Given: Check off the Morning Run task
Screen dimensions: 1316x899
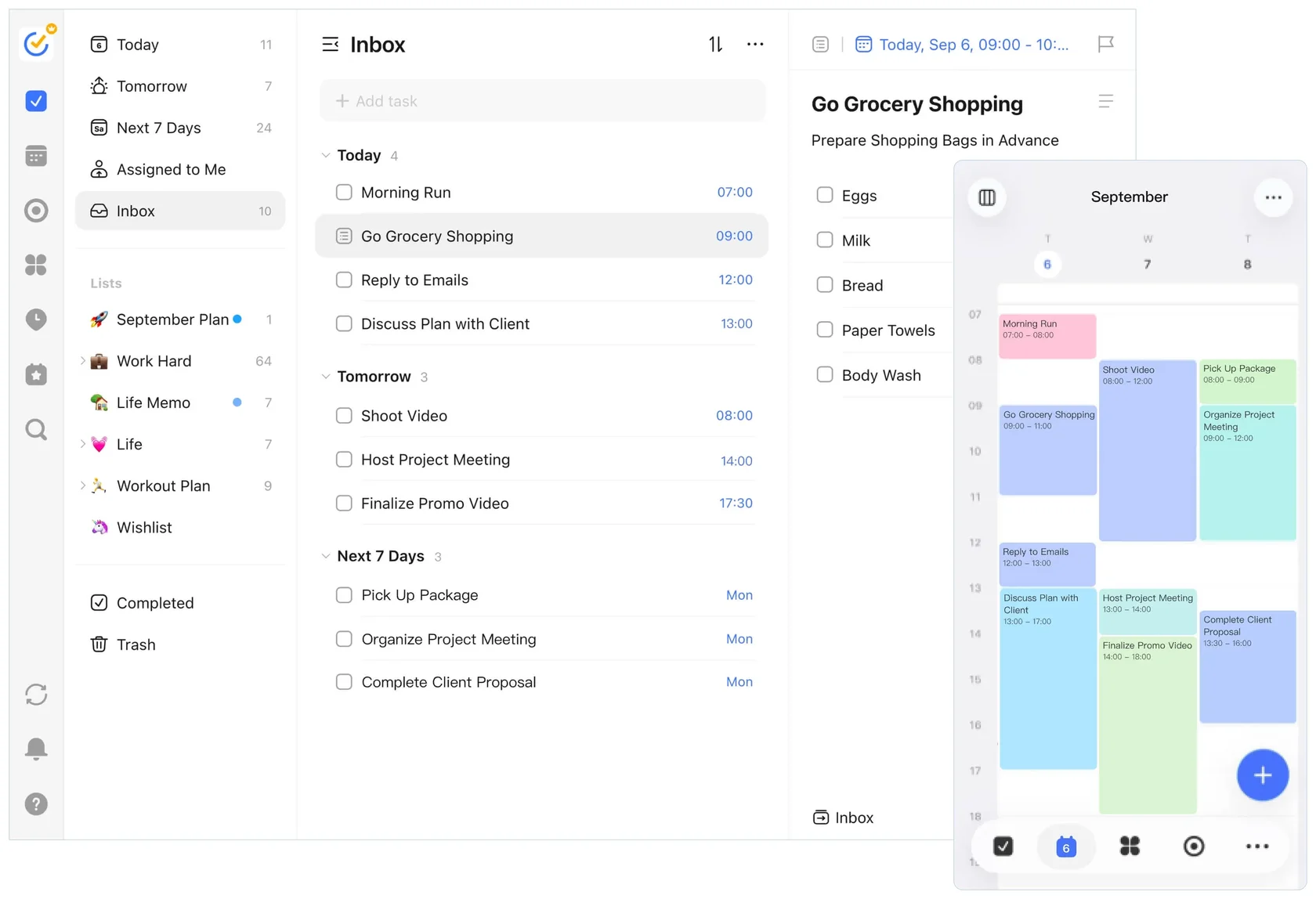Looking at the screenshot, I should pos(344,193).
